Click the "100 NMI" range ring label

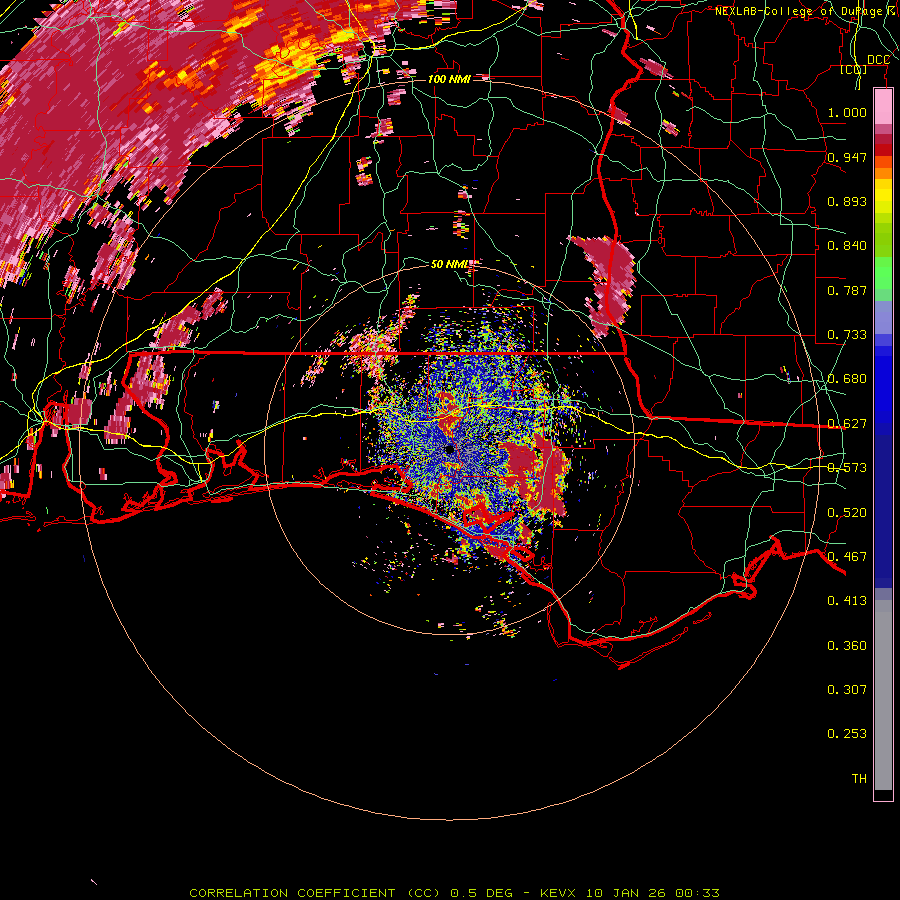(x=449, y=79)
